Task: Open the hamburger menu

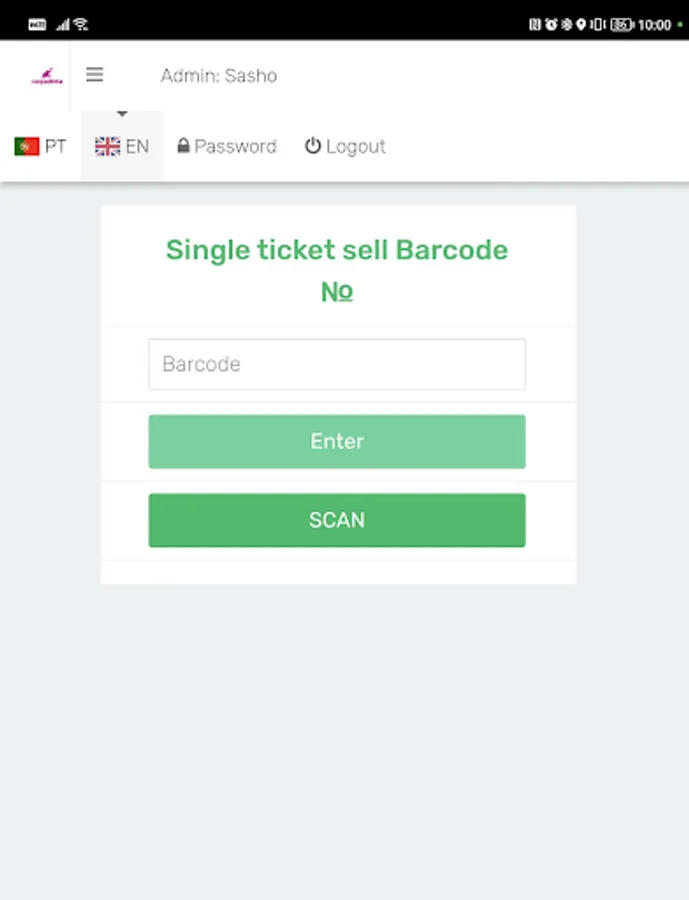Action: (95, 75)
